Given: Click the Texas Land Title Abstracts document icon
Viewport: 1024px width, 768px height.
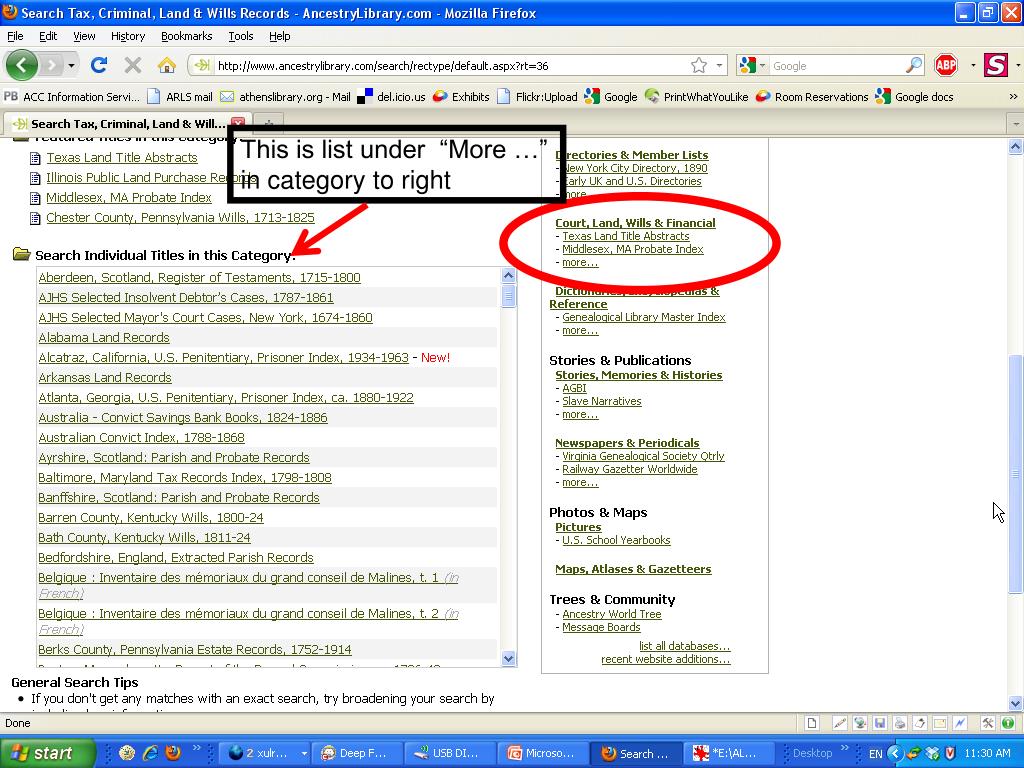Looking at the screenshot, I should coord(35,158).
